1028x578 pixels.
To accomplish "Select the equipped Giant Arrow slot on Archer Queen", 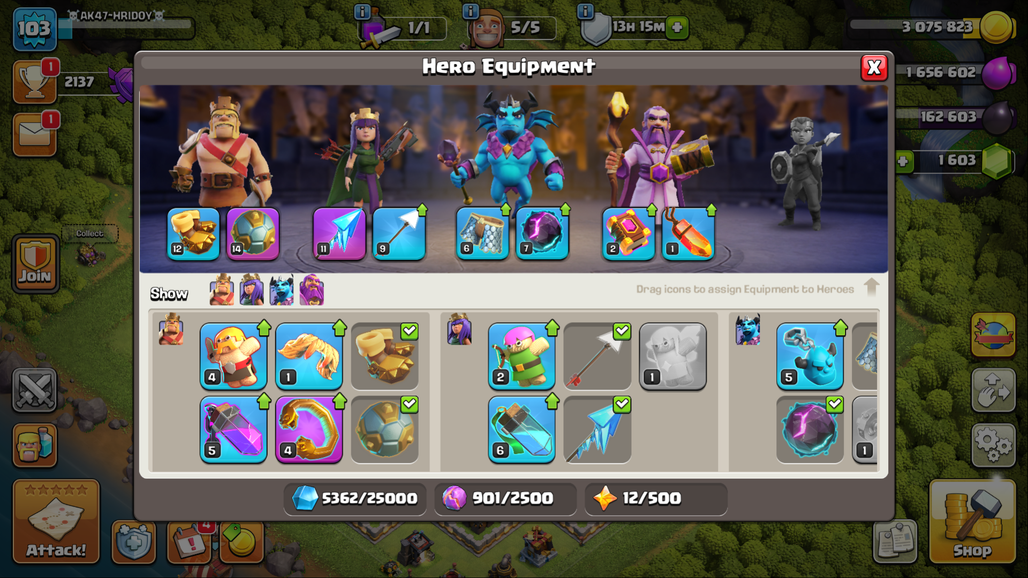I will (x=399, y=234).
